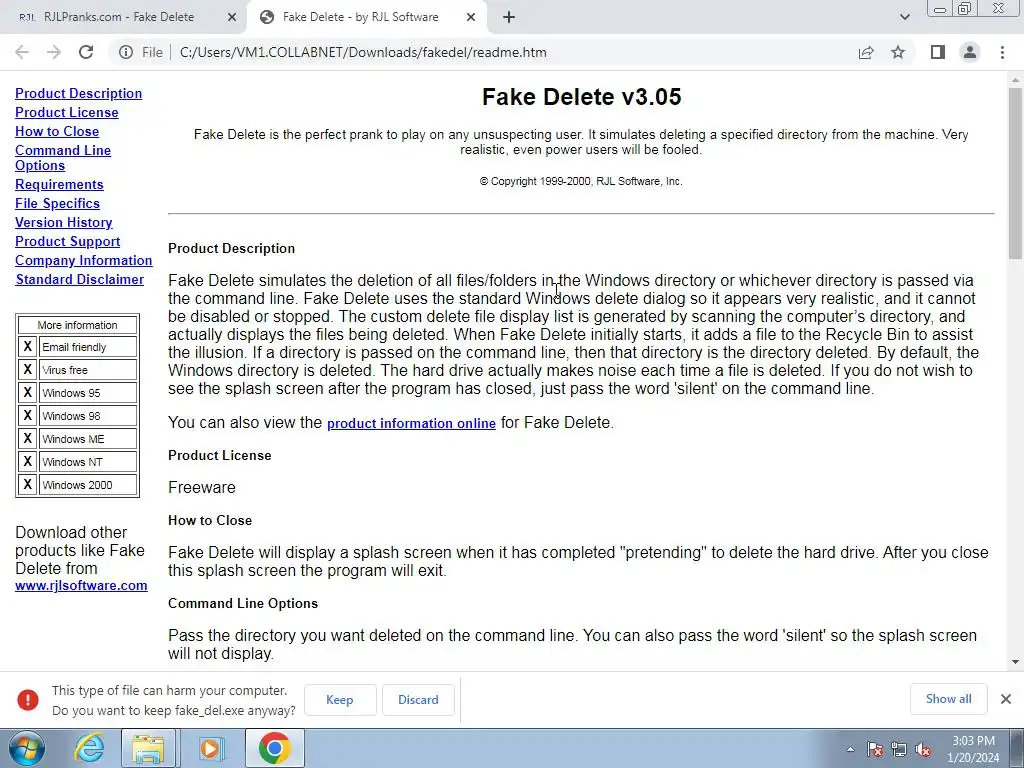The width and height of the screenshot is (1024, 768).
Task: Open Chrome's three-dot menu
Action: tap(1002, 52)
